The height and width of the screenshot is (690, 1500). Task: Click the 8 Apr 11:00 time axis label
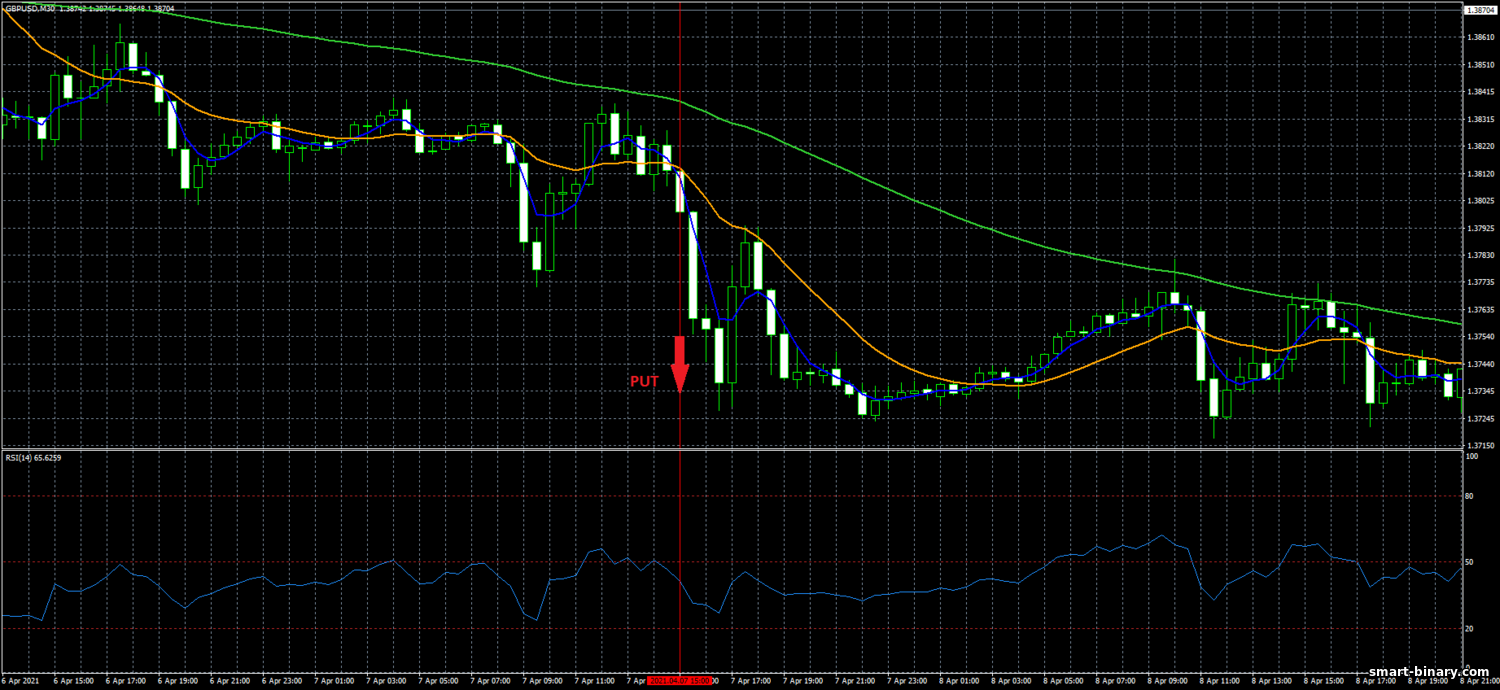pos(1219,680)
